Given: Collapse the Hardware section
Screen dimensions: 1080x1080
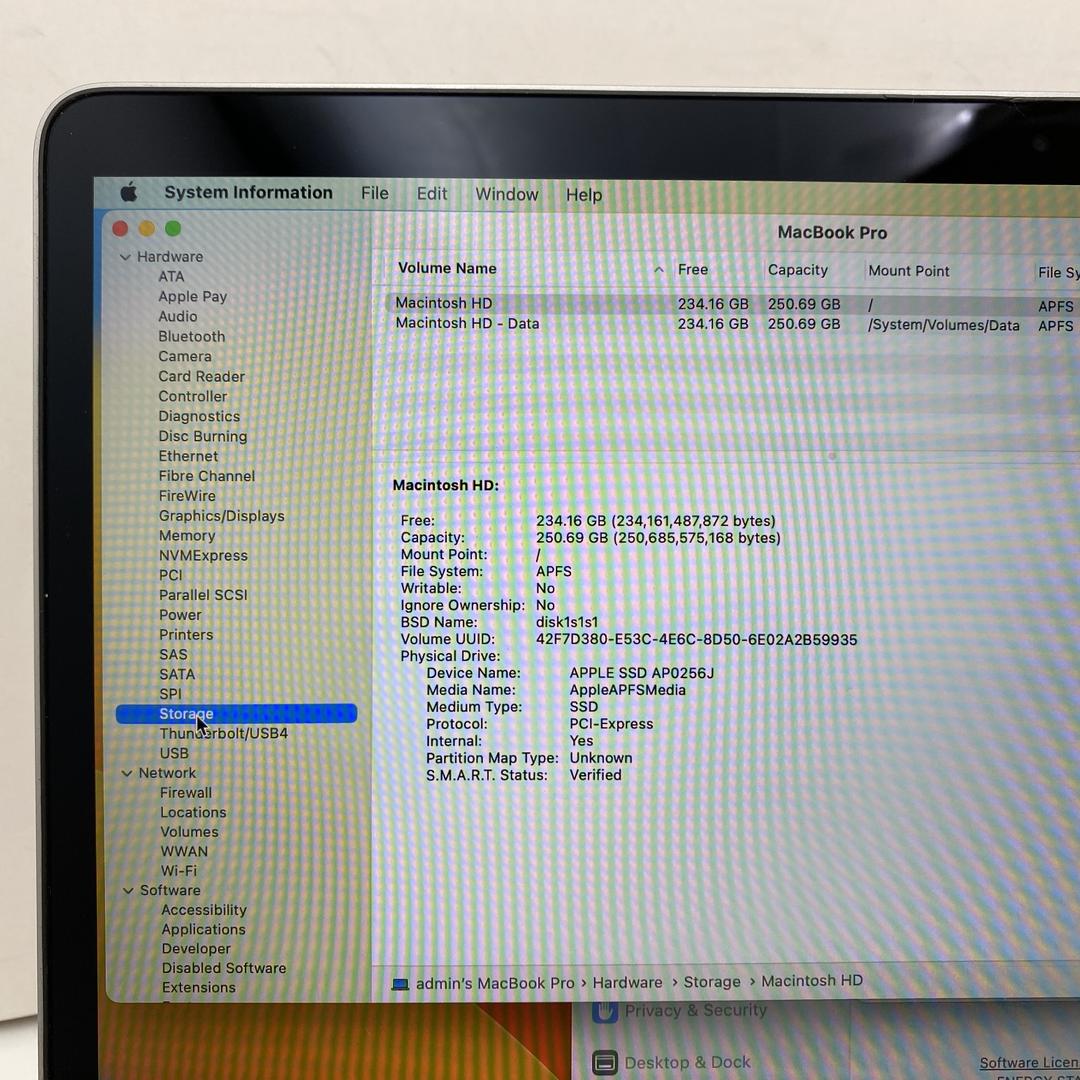Looking at the screenshot, I should tap(125, 257).
